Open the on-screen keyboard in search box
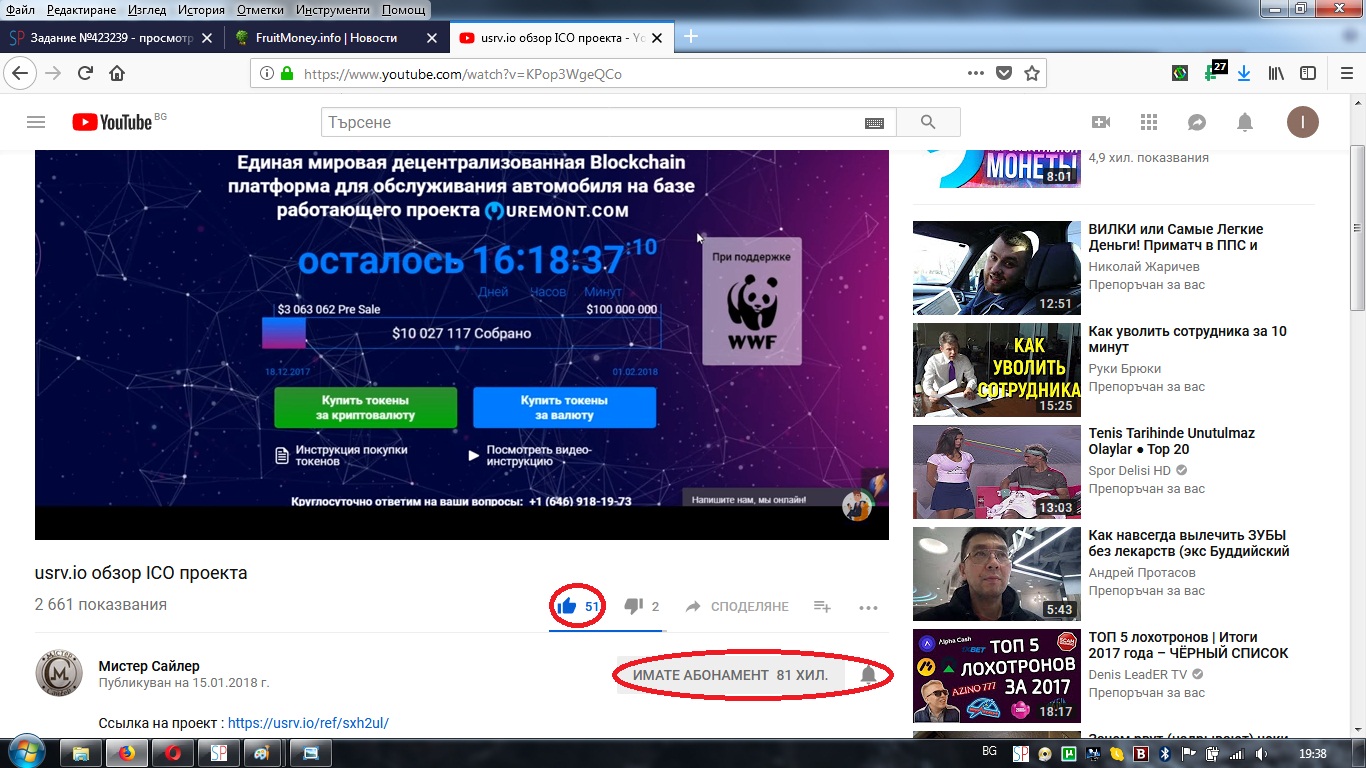 point(874,122)
